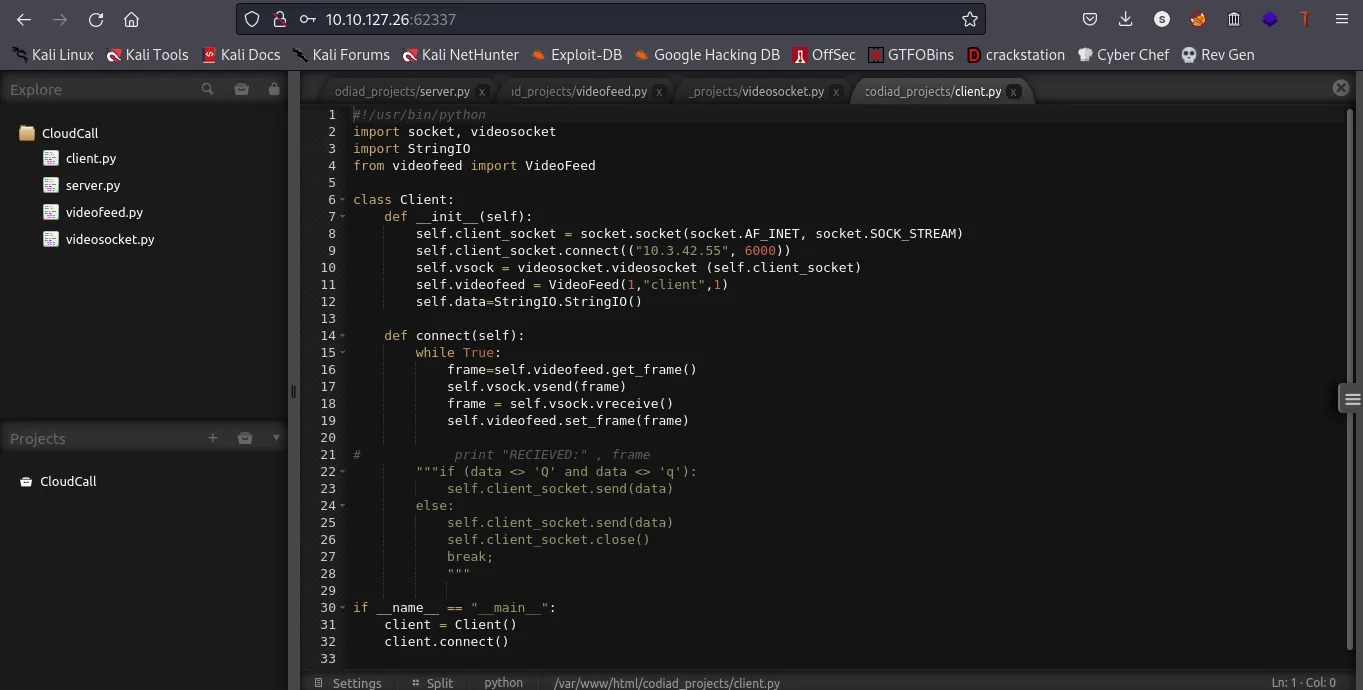Go forward in browser history

tap(60, 19)
